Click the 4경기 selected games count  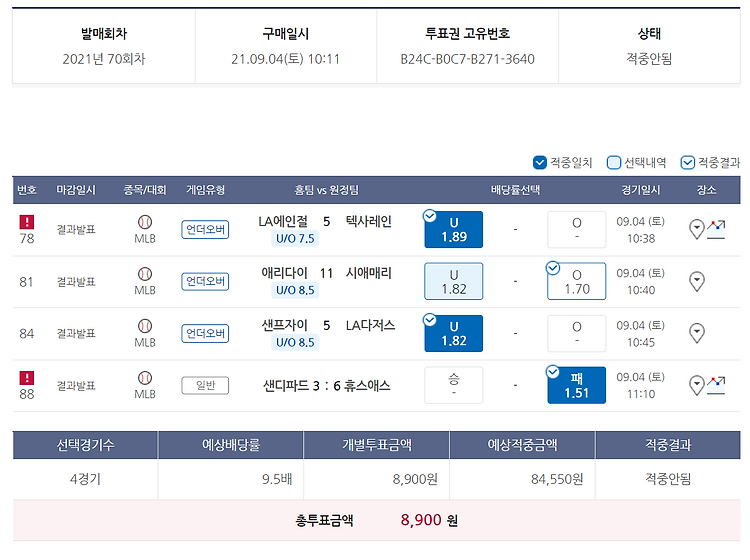pyautogui.click(x=85, y=479)
